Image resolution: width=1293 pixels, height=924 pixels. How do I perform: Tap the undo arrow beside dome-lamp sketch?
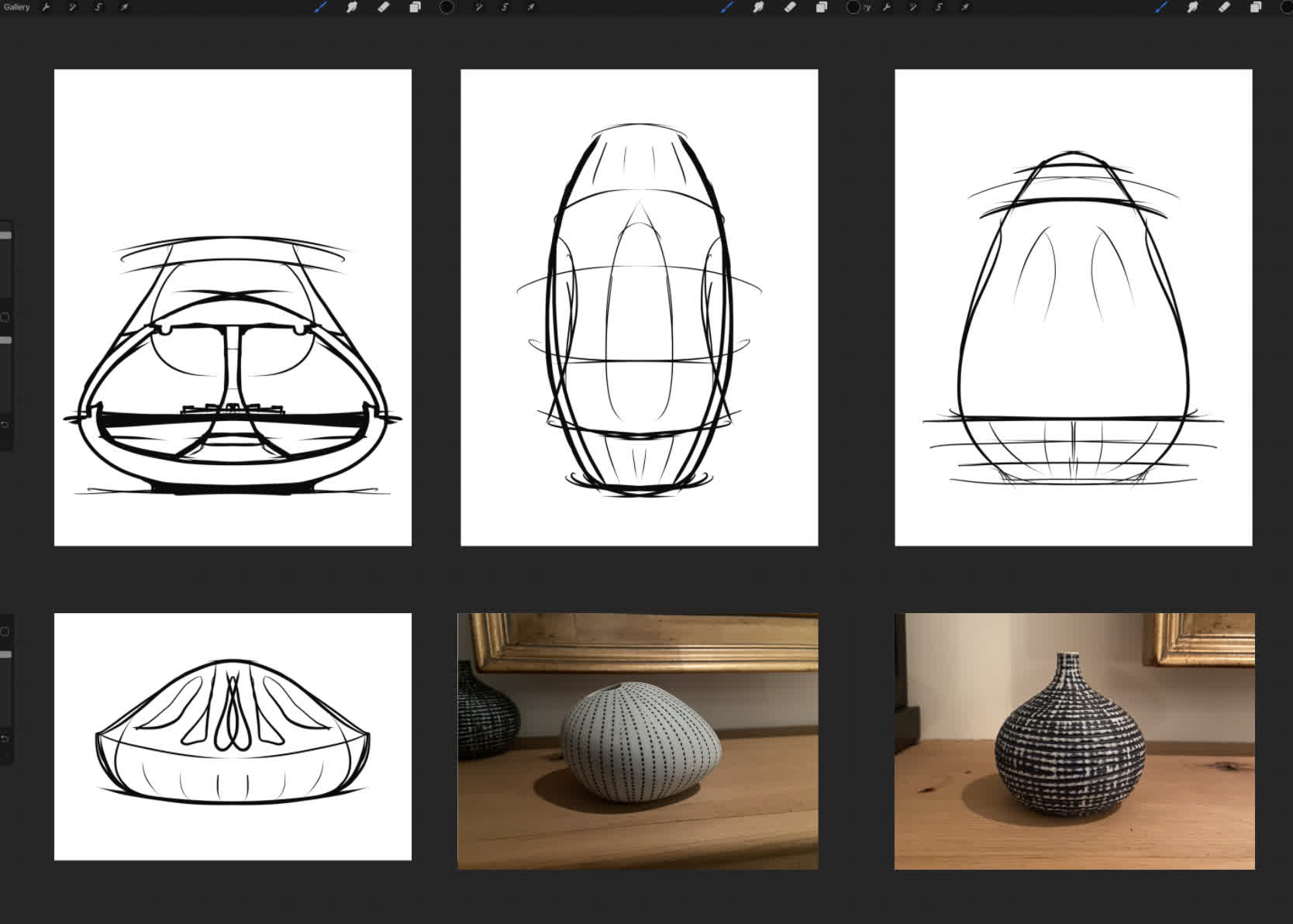click(x=5, y=425)
